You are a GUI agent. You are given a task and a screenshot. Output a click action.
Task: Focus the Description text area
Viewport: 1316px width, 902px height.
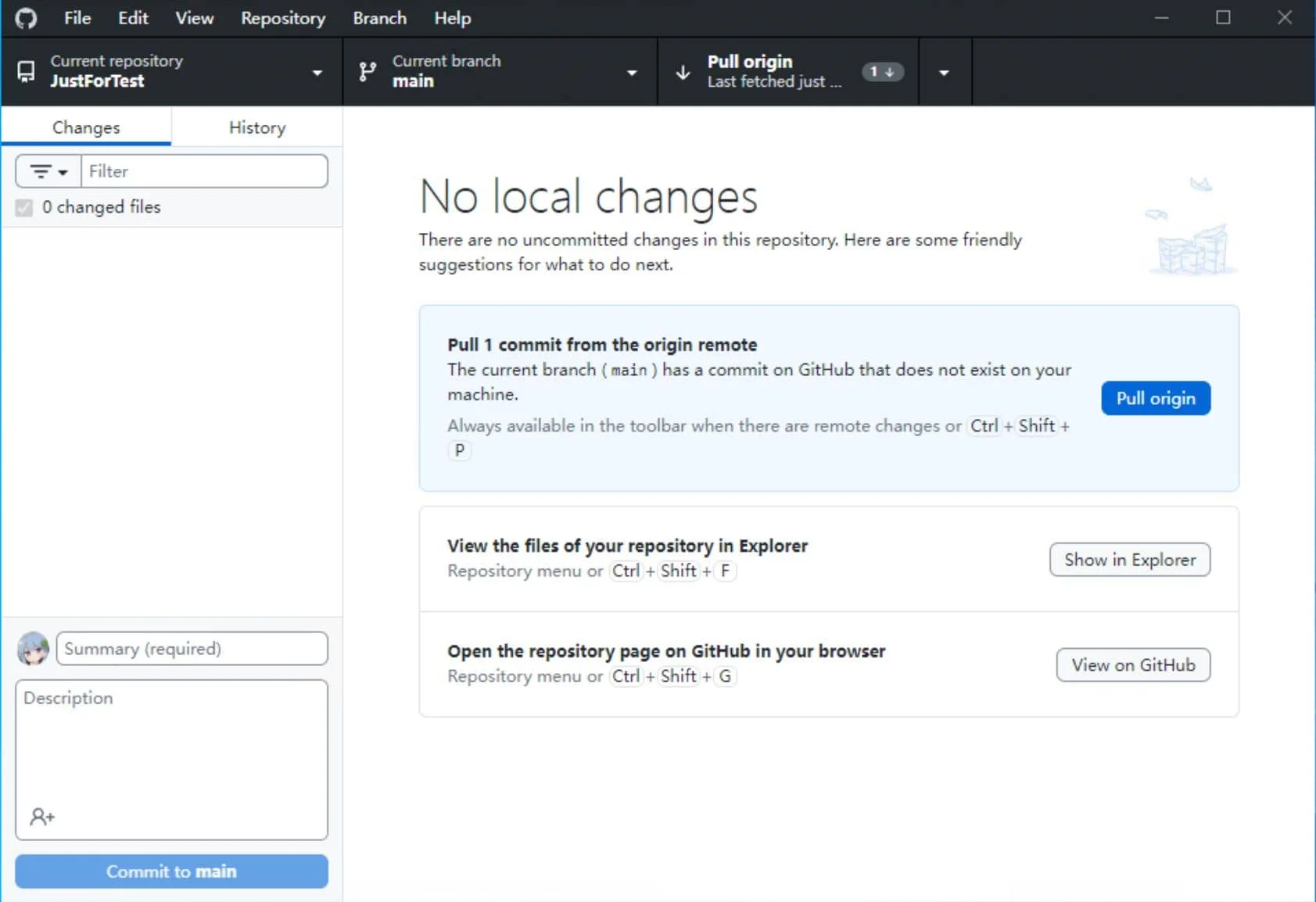171,760
